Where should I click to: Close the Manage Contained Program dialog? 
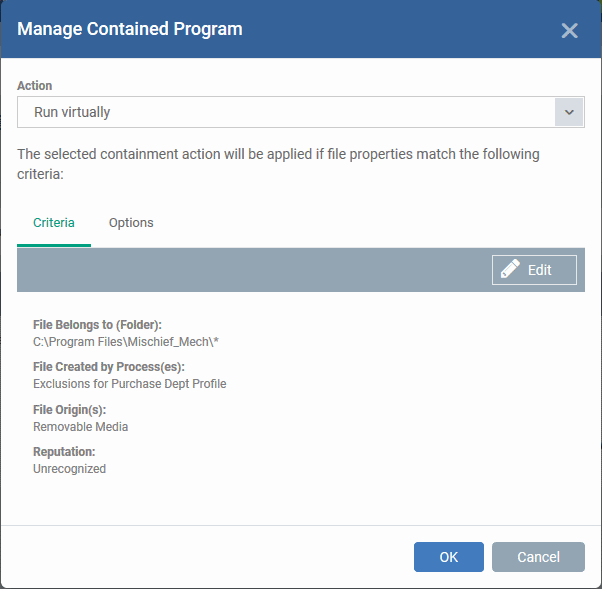click(x=569, y=31)
